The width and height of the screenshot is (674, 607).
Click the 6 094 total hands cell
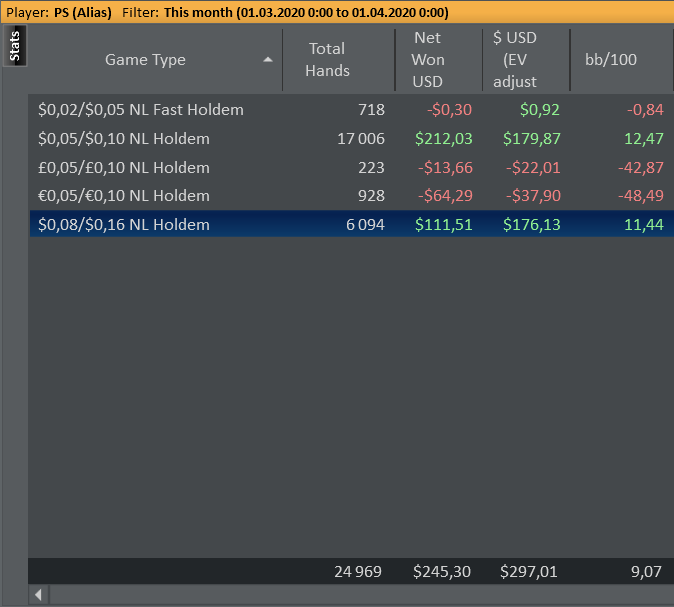[x=365, y=224]
